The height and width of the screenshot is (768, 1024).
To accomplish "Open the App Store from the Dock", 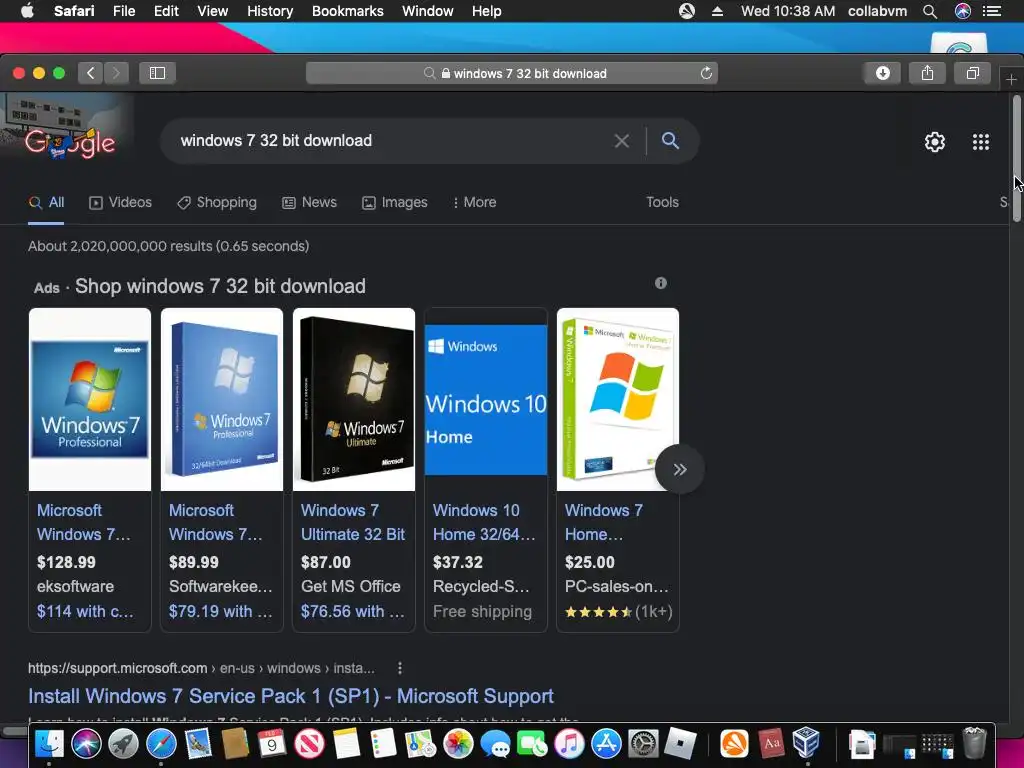I will (607, 744).
